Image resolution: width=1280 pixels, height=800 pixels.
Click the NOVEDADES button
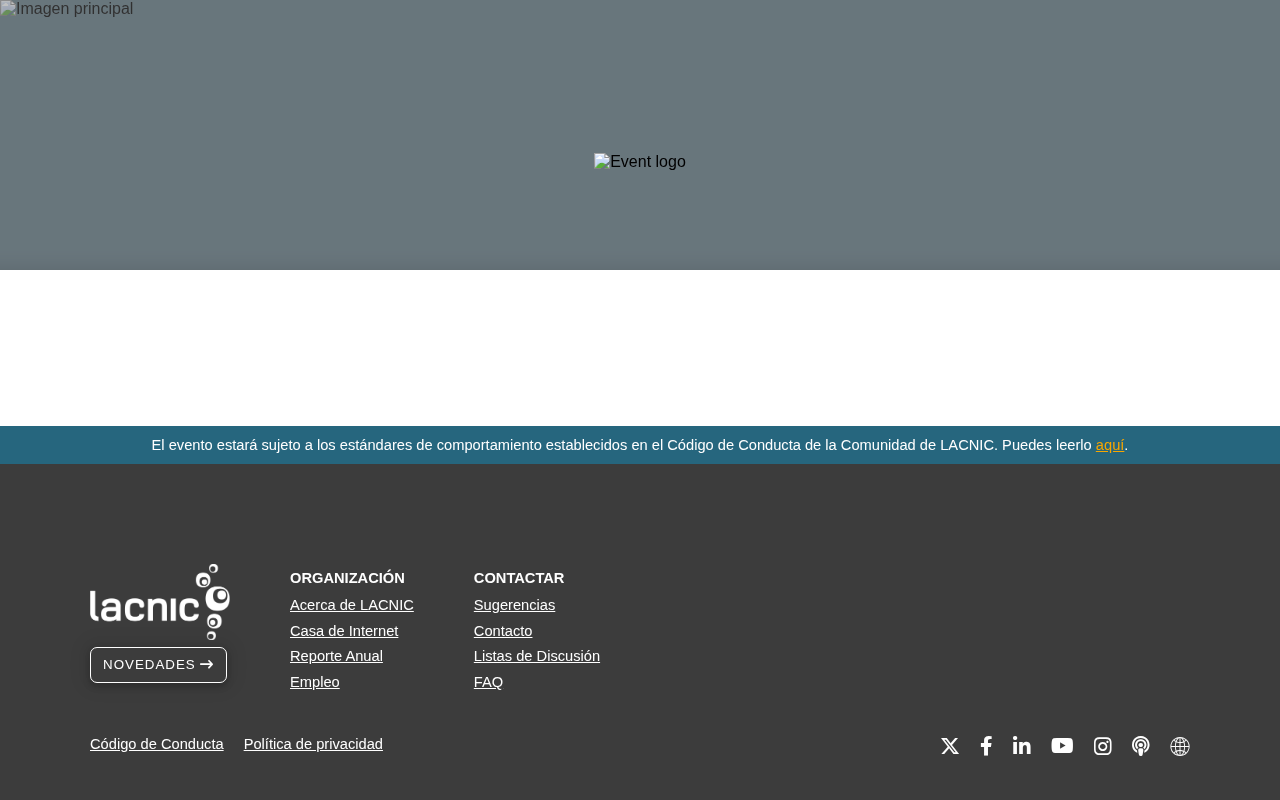(x=158, y=665)
